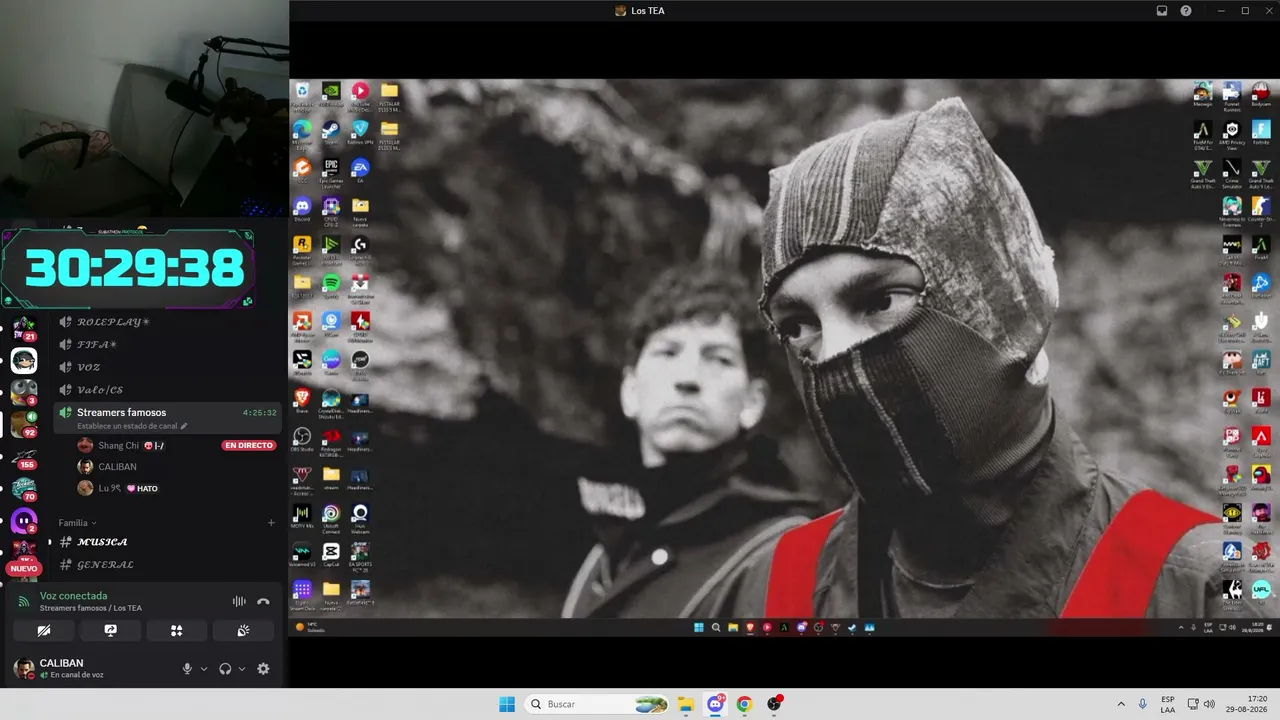The width and height of the screenshot is (1280, 720).
Task: Open the server with badge 3
Action: (24, 393)
